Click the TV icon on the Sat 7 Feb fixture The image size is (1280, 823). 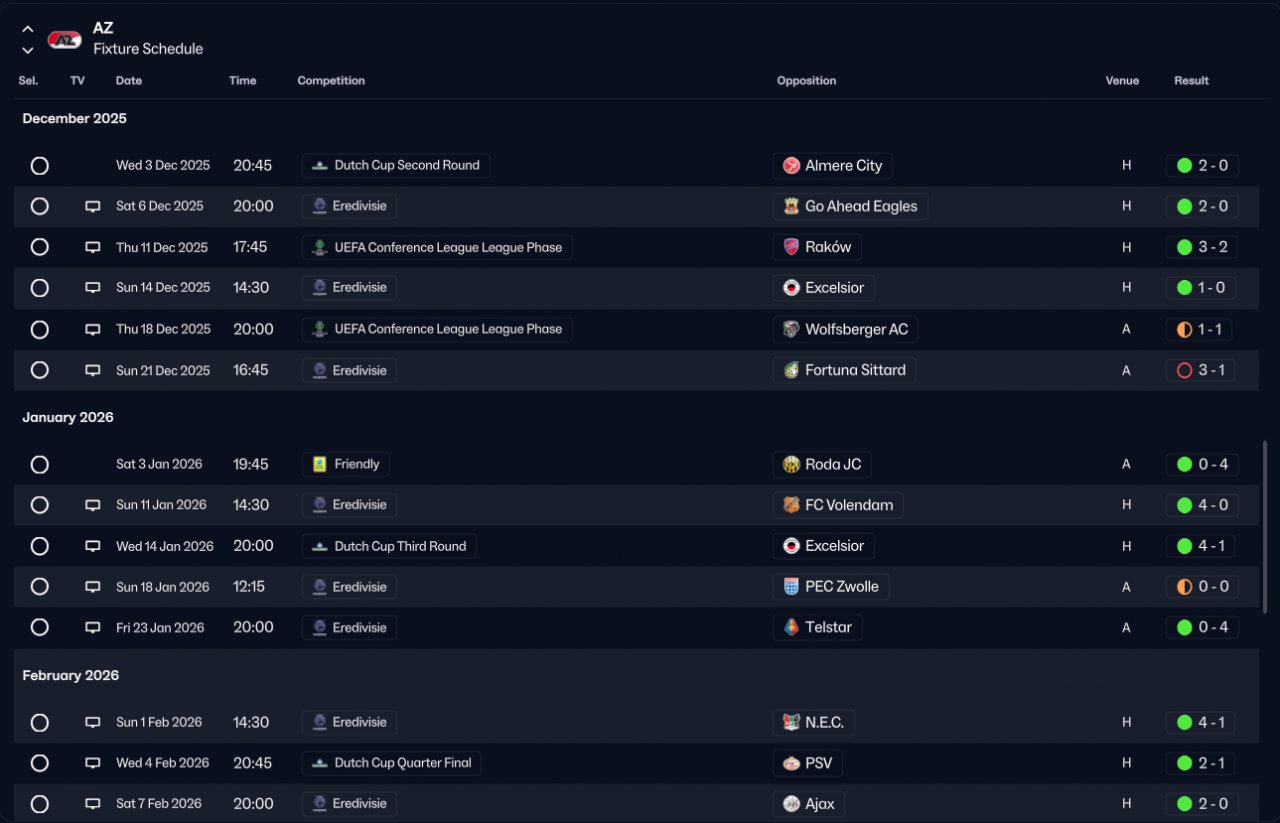(x=93, y=804)
